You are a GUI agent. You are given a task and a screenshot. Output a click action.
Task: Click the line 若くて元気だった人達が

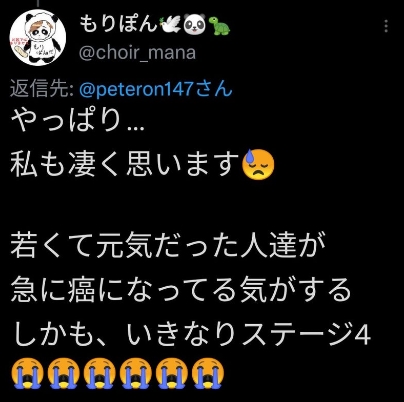tap(168, 247)
